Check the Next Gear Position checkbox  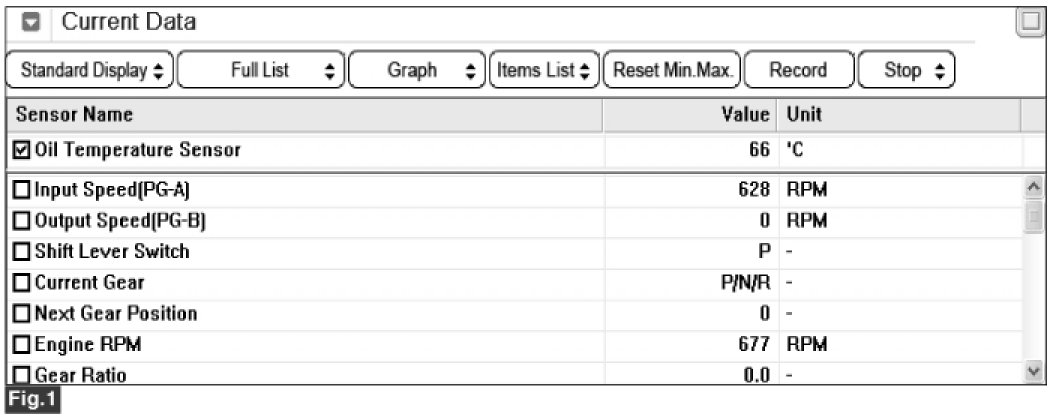tap(21, 314)
